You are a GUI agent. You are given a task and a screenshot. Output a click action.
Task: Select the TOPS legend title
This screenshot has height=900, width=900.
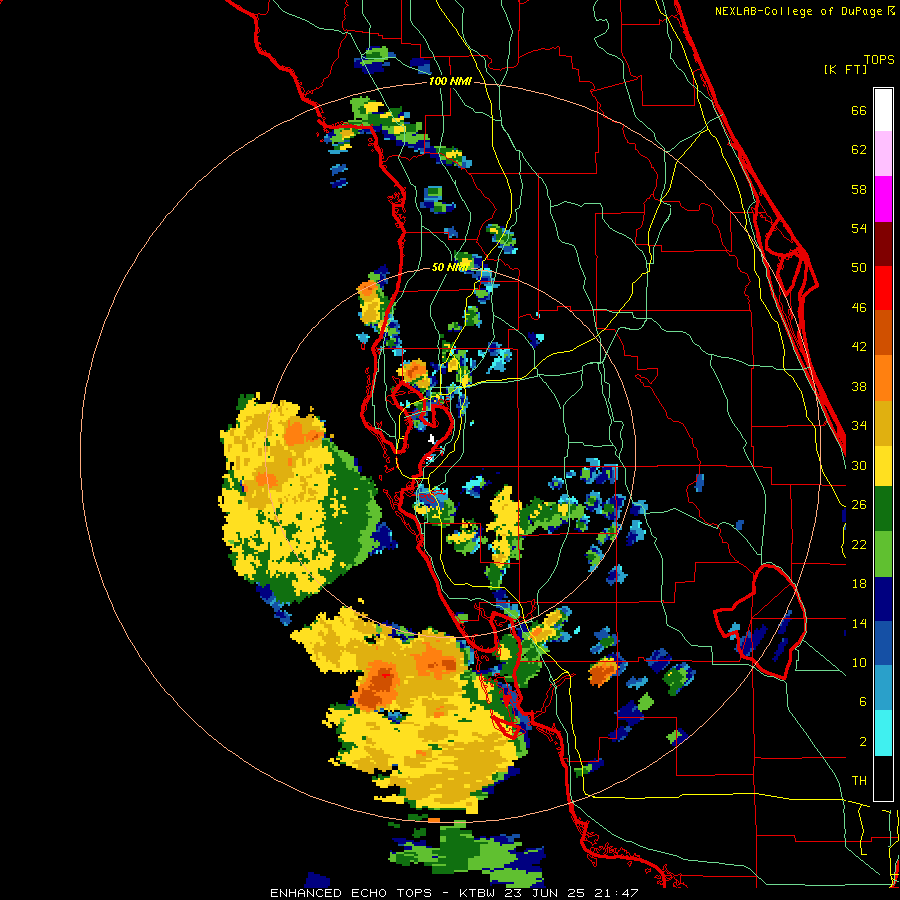(x=879, y=60)
